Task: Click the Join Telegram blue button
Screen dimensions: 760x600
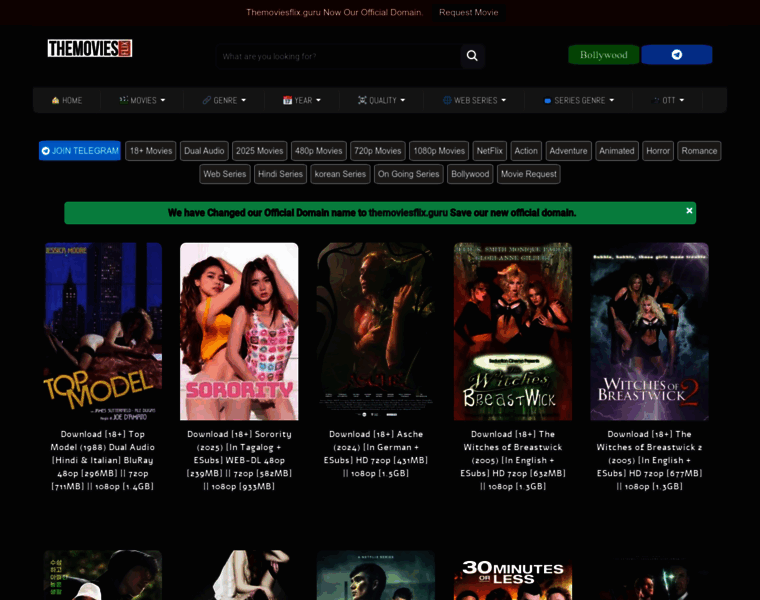Action: [80, 151]
